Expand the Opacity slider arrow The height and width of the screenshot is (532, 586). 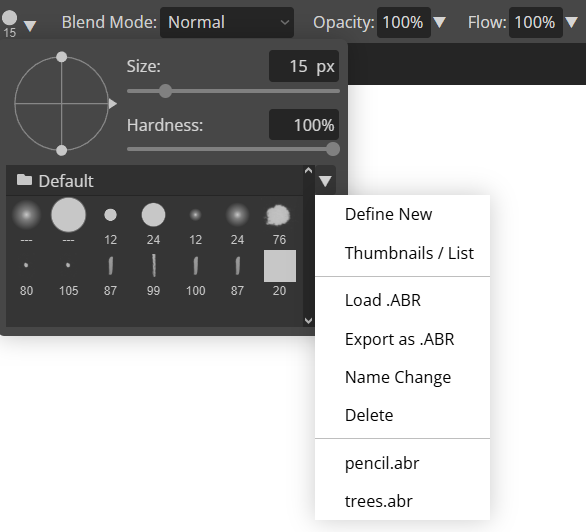click(x=440, y=22)
